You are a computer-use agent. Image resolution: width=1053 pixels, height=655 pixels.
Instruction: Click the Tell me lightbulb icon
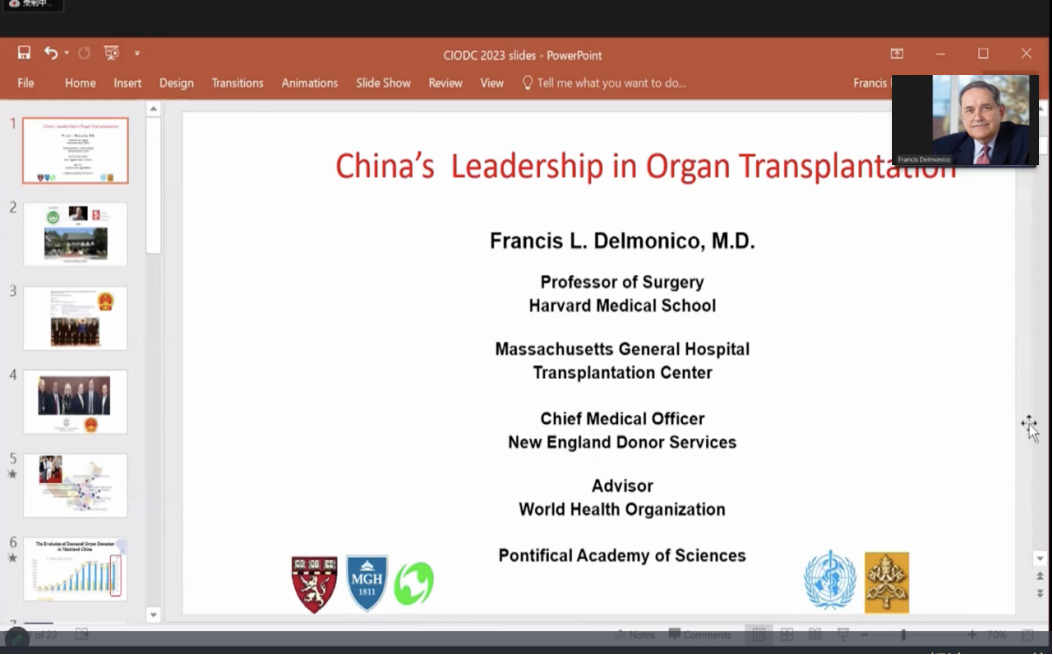tap(528, 83)
